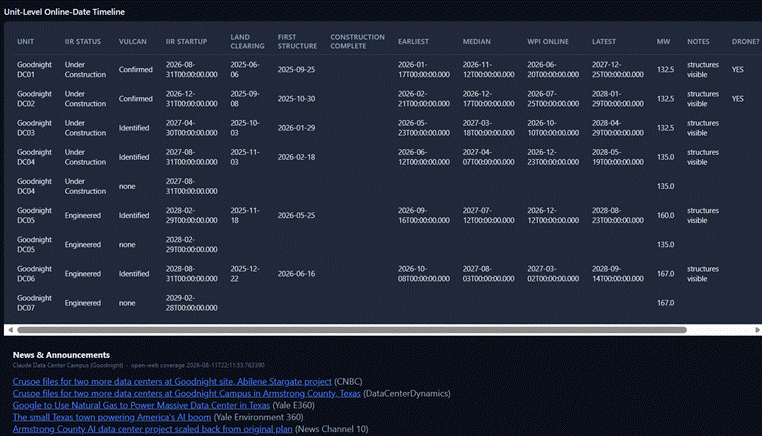This screenshot has width=762, height=436.
Task: Click the DC01 drone YES value
Action: [x=738, y=70]
